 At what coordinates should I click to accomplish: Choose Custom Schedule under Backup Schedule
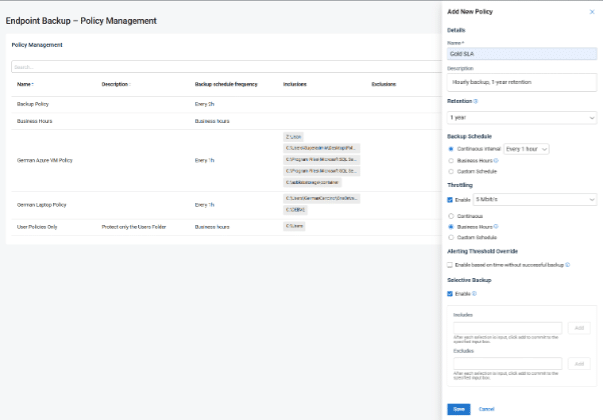[x=451, y=171]
